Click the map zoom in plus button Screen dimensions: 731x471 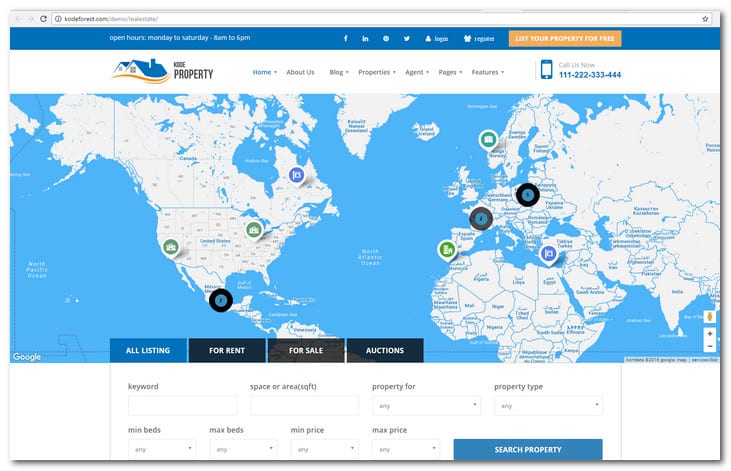[709, 333]
